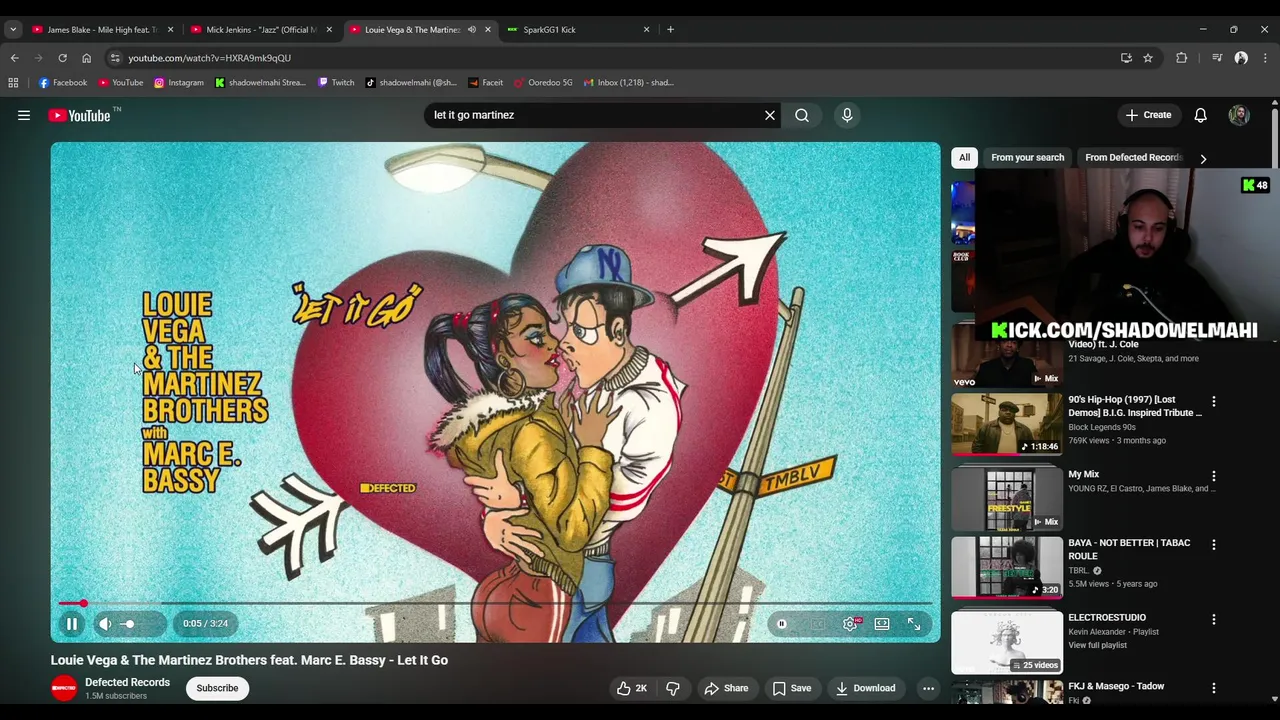This screenshot has height=720, width=1280.
Task: Open 90's Hip-Hop (1997) video thumbnail
Action: [1007, 424]
